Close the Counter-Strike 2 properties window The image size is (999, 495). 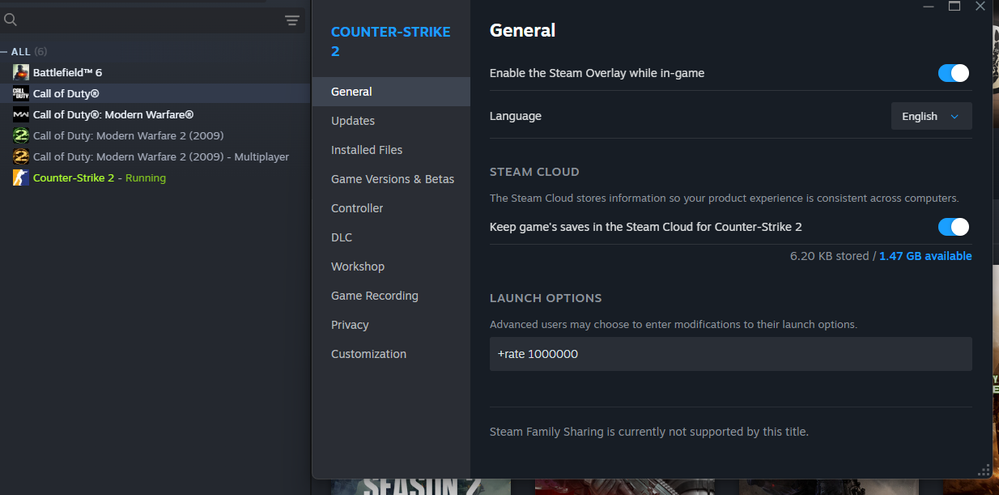(980, 6)
